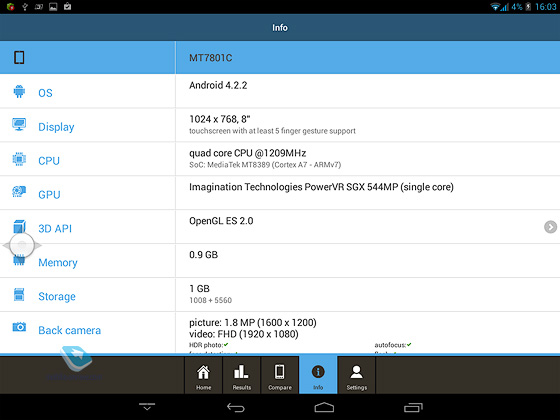Expand the 3D API details chevron
The width and height of the screenshot is (560, 420).
[550, 227]
